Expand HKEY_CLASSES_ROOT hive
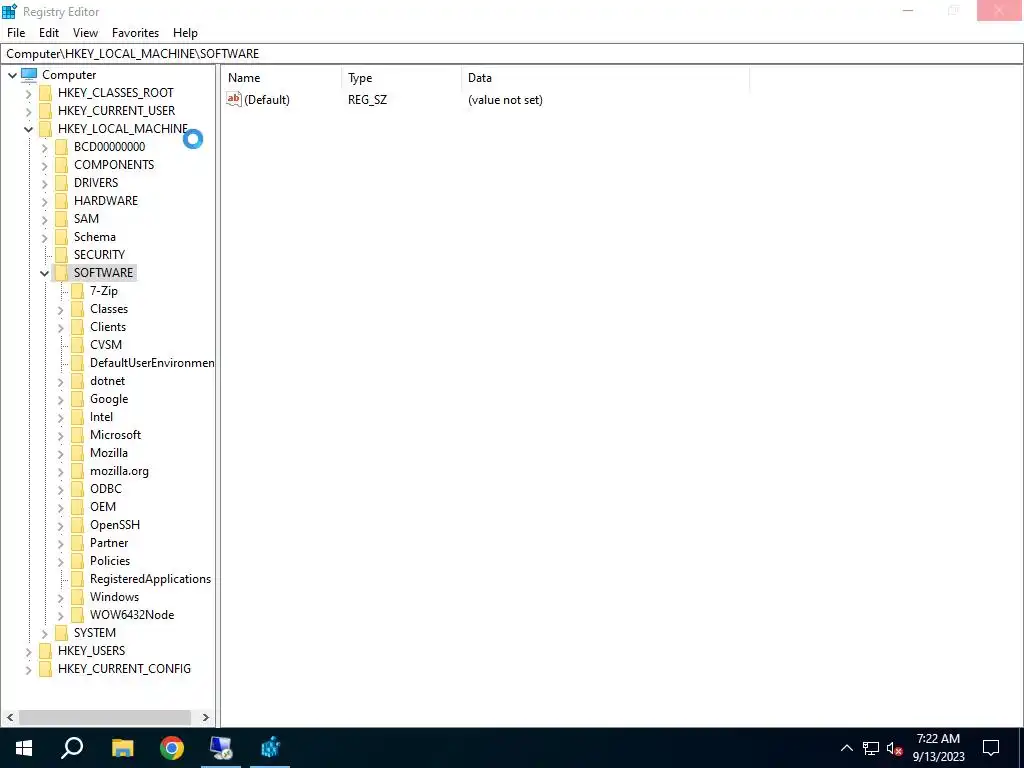The height and width of the screenshot is (768, 1024). (x=28, y=93)
